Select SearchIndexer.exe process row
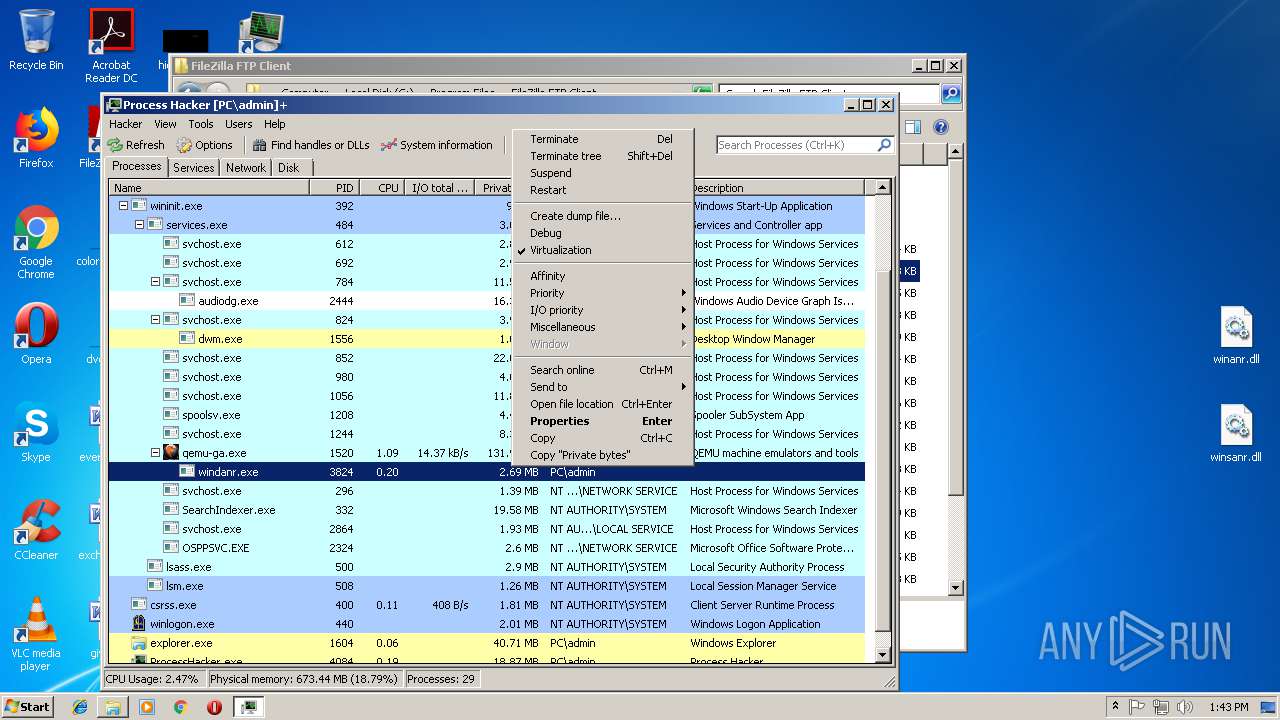 point(486,510)
